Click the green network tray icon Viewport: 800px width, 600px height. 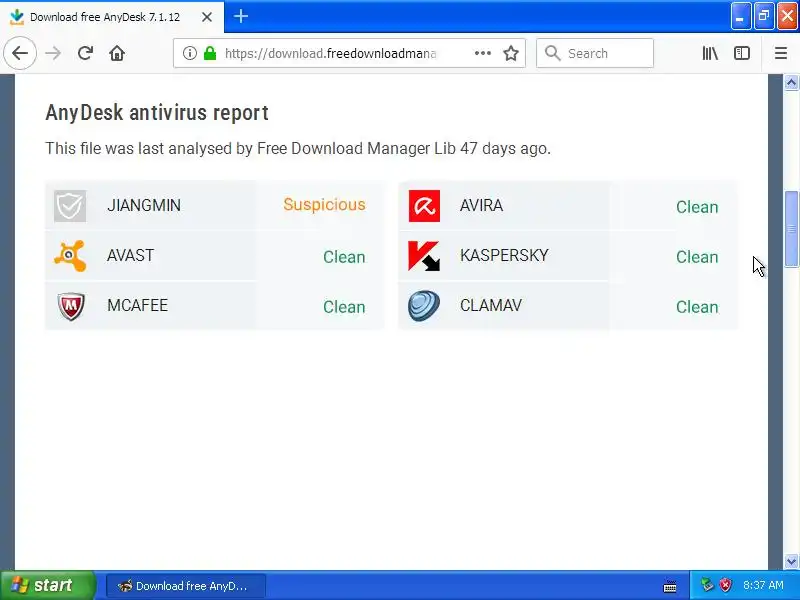tap(707, 585)
